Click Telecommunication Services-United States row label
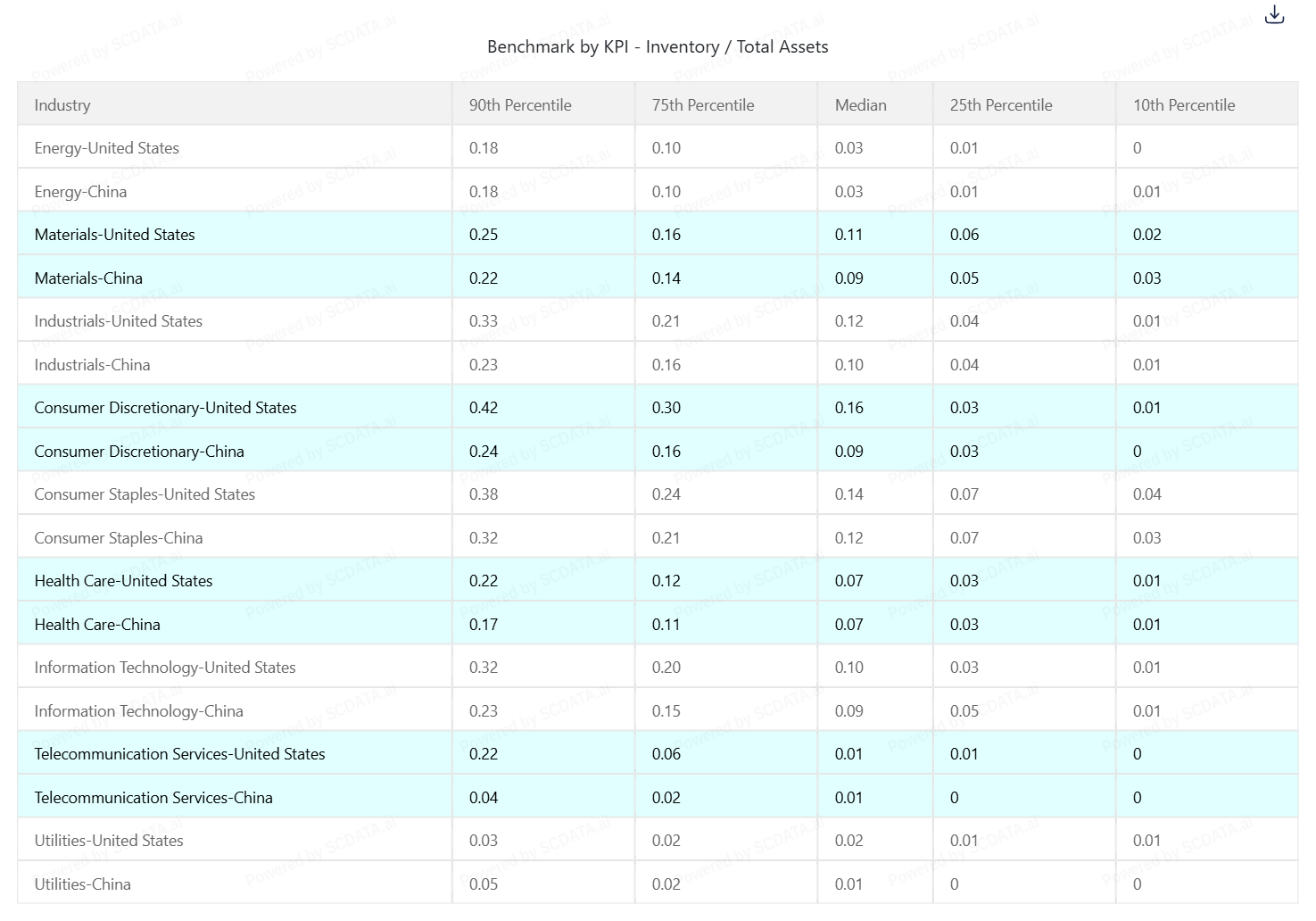The width and height of the screenshot is (1316, 921). point(179,754)
